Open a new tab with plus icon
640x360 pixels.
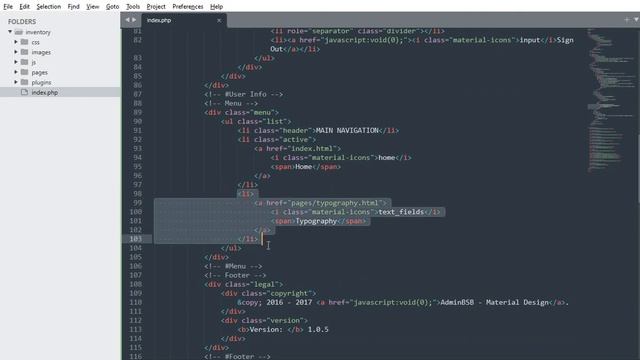[627, 20]
